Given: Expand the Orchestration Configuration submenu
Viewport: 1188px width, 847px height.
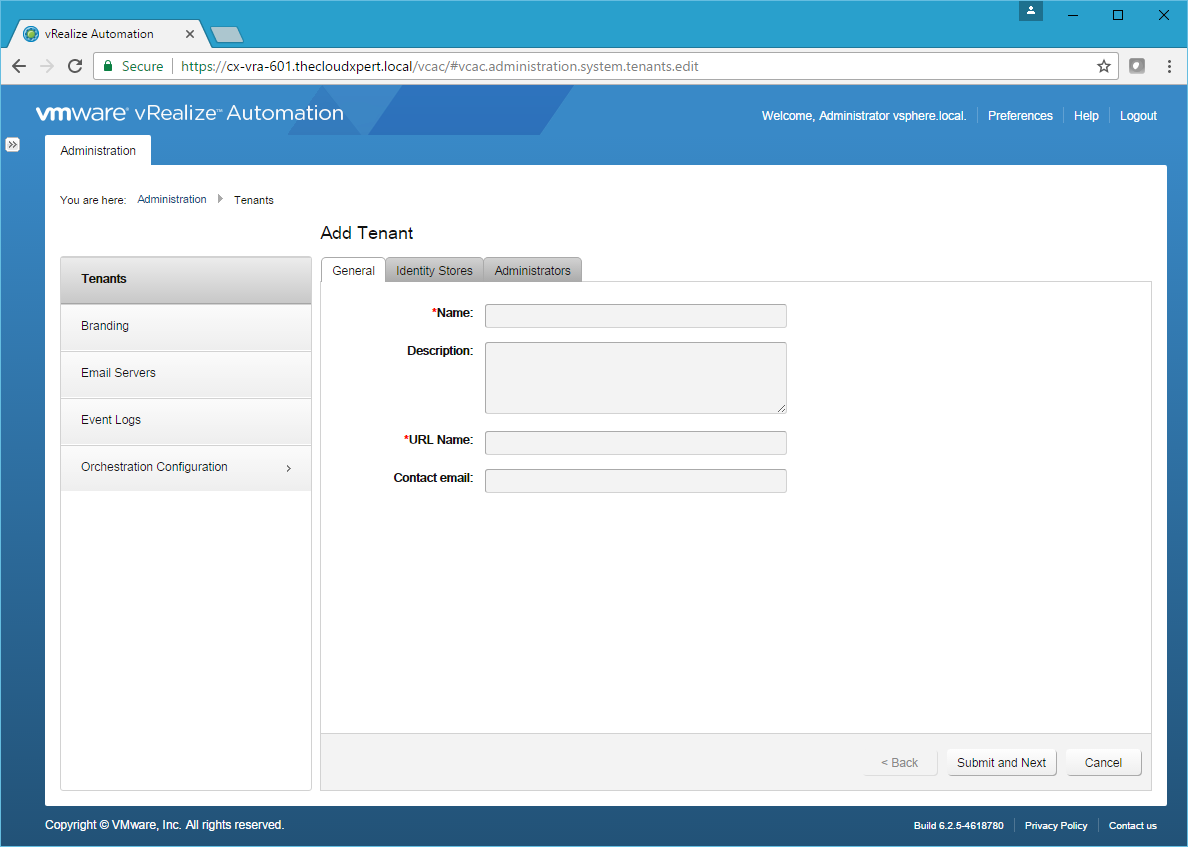Looking at the screenshot, I should [288, 468].
